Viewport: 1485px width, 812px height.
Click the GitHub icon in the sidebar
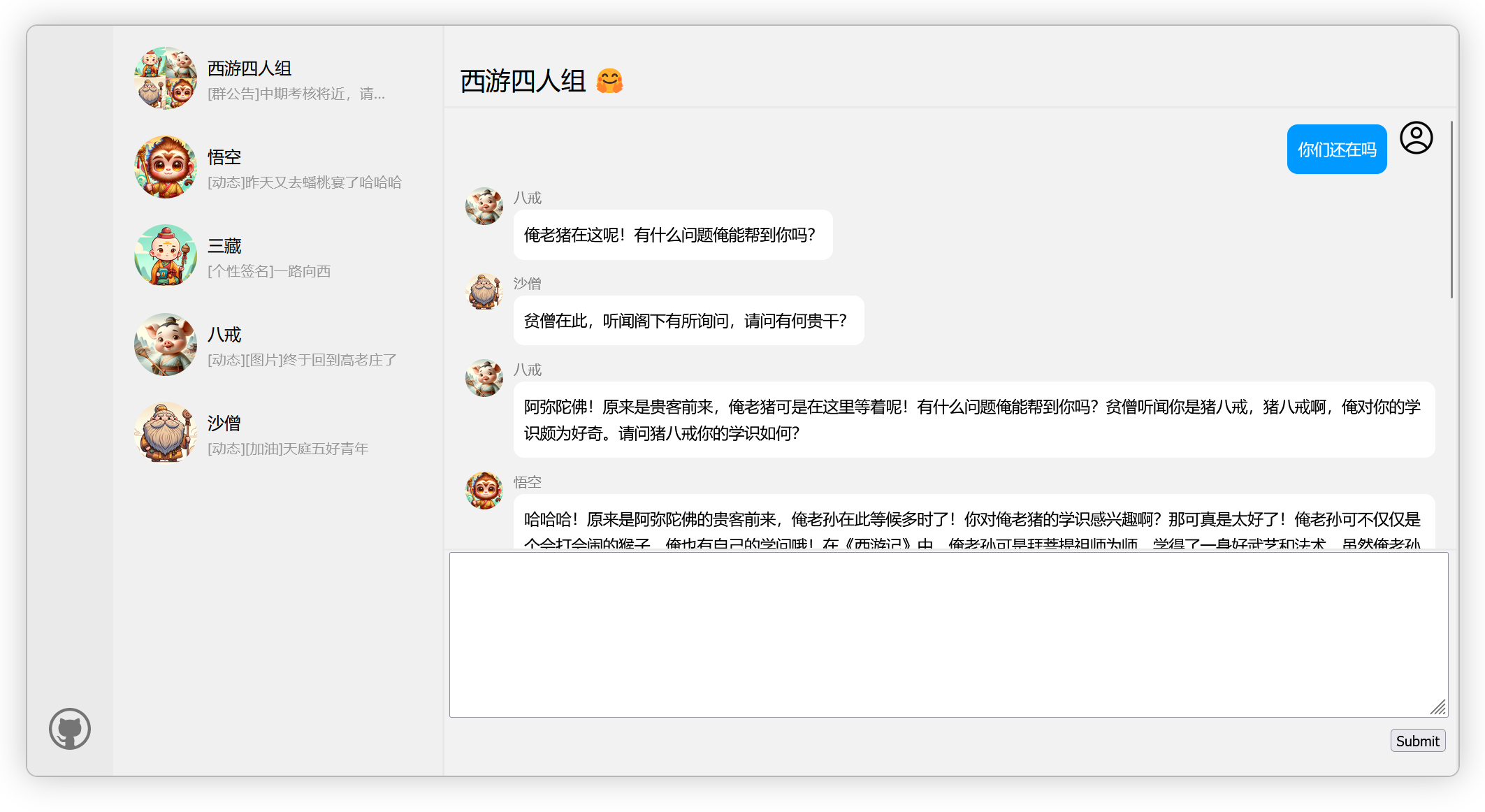point(70,729)
